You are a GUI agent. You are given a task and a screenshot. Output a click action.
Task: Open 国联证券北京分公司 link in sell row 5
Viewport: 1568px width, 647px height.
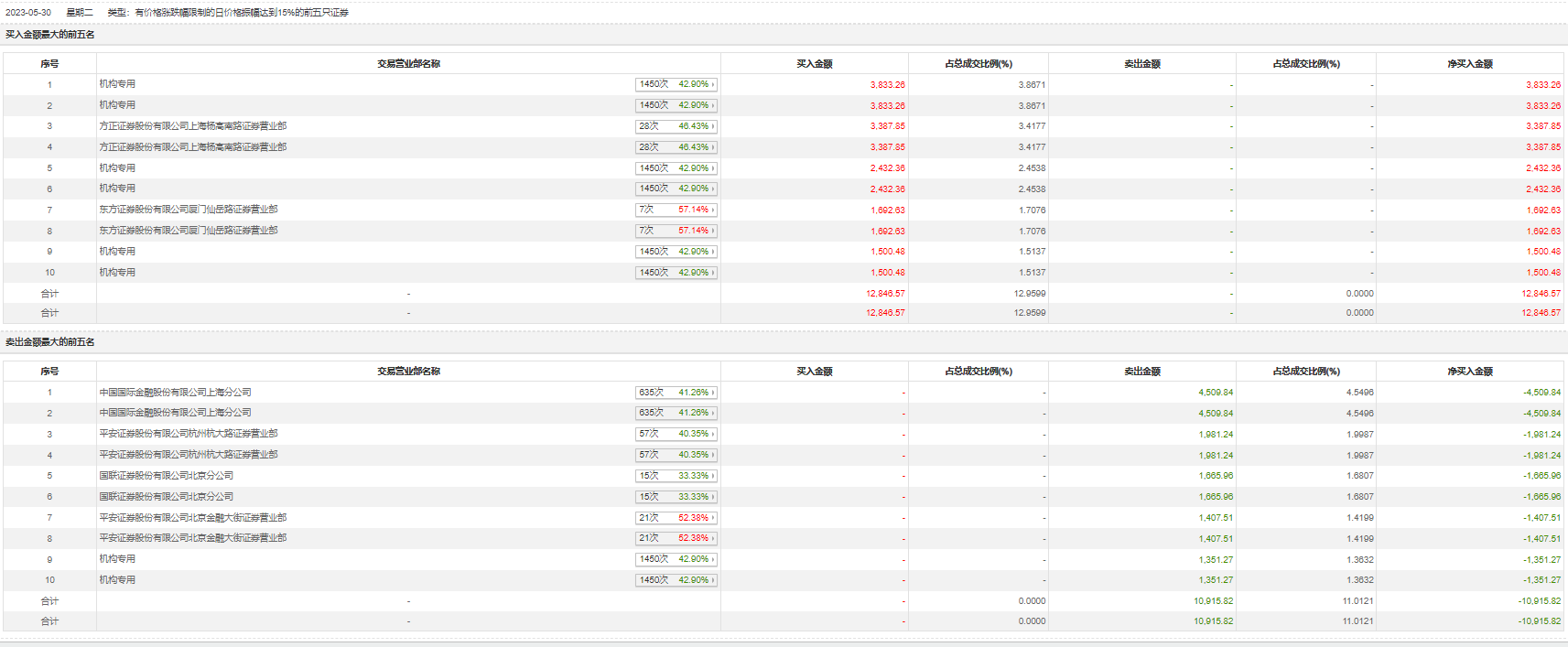coord(166,476)
